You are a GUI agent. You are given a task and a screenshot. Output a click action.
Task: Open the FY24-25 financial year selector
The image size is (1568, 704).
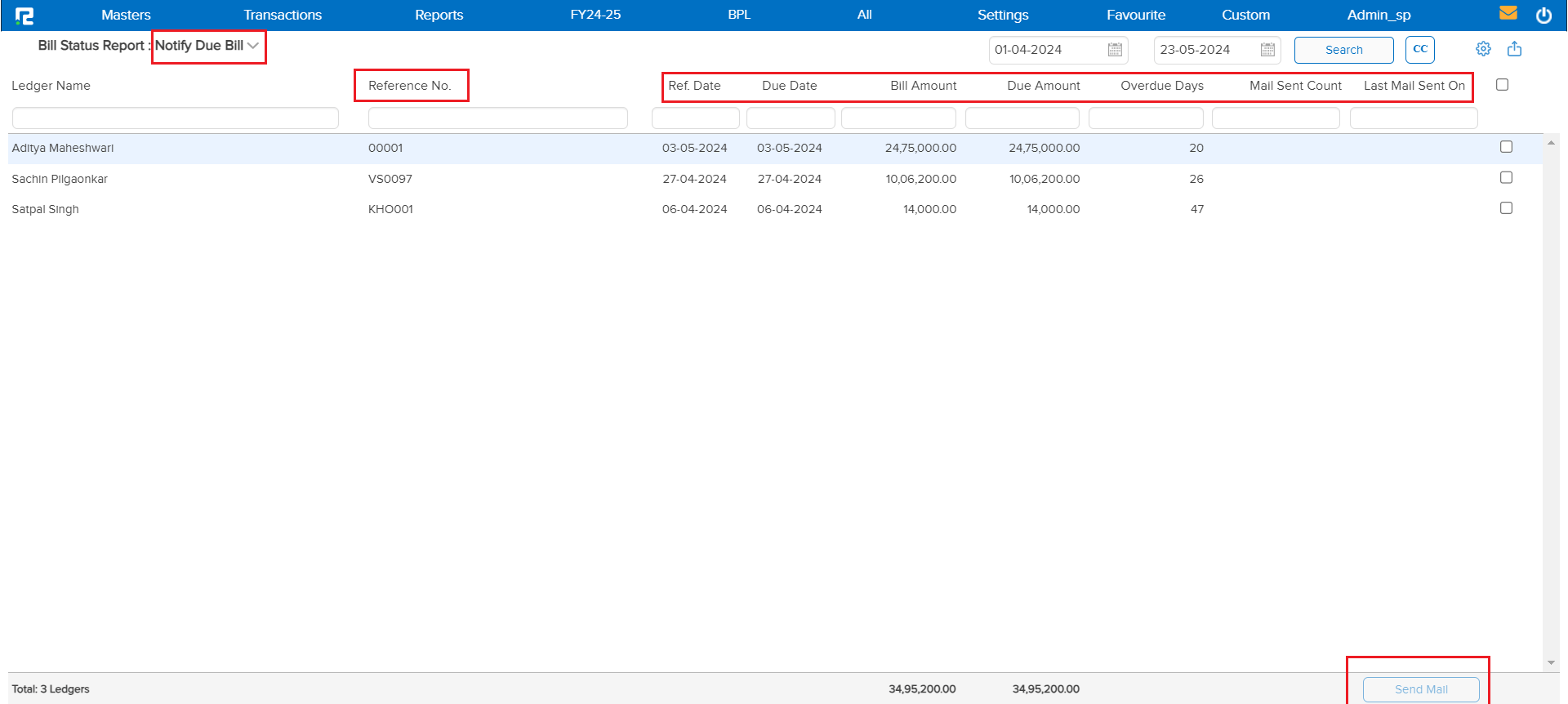tap(595, 15)
